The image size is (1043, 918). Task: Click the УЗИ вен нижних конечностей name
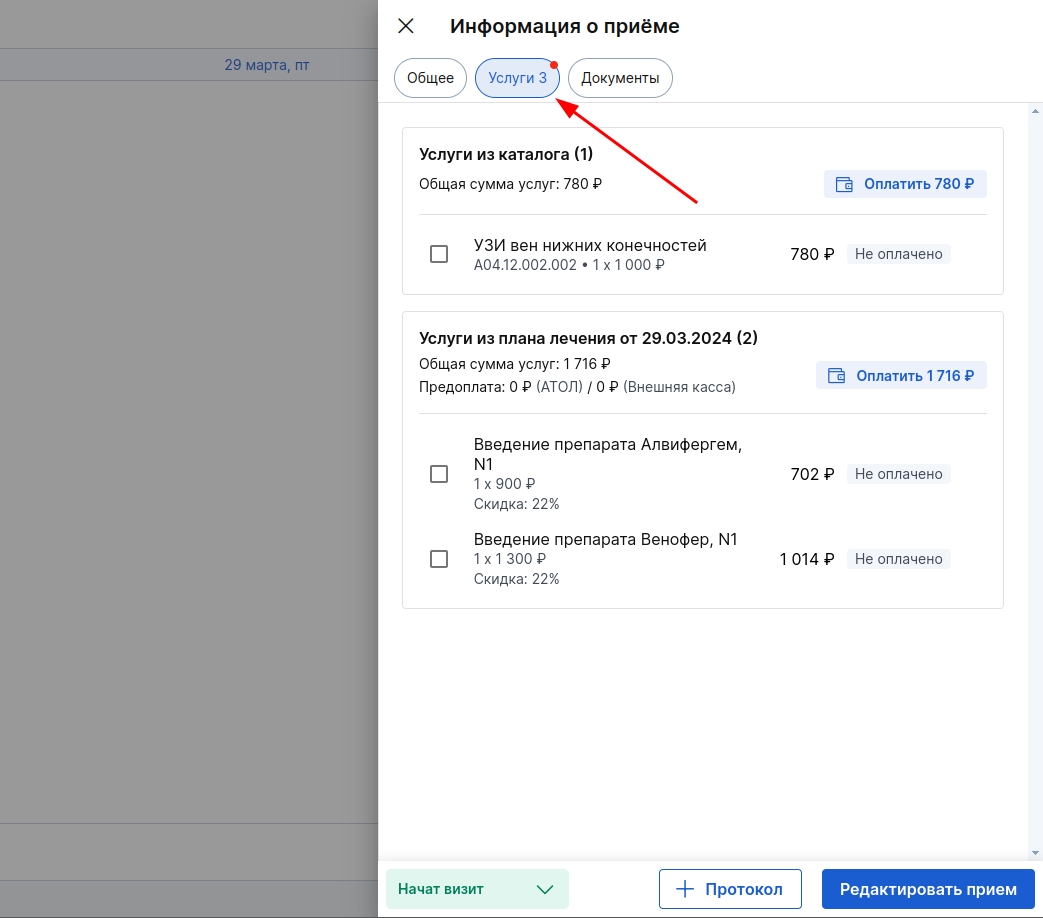(x=590, y=245)
